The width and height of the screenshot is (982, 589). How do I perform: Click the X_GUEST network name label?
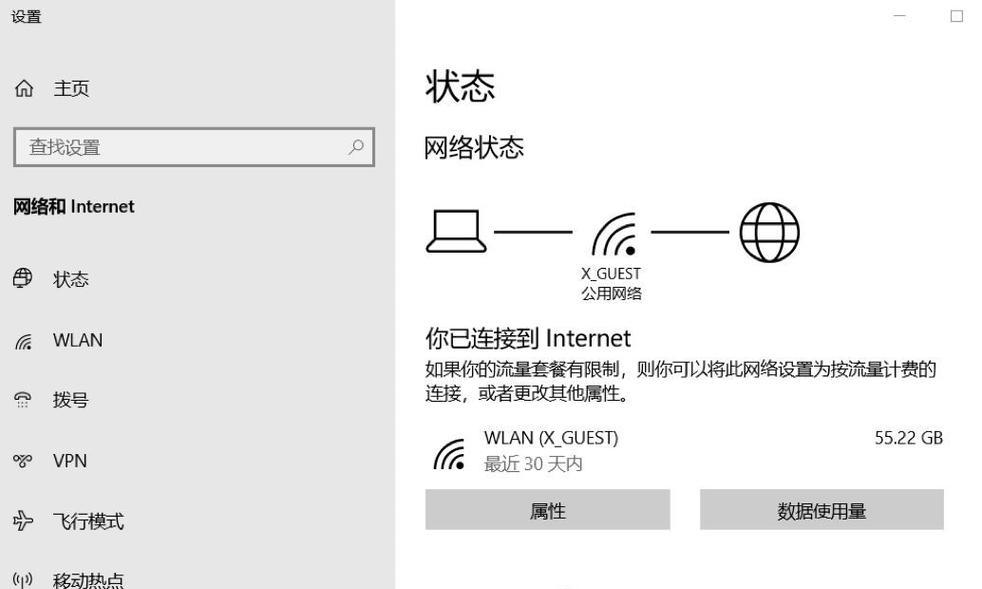pyautogui.click(x=611, y=274)
